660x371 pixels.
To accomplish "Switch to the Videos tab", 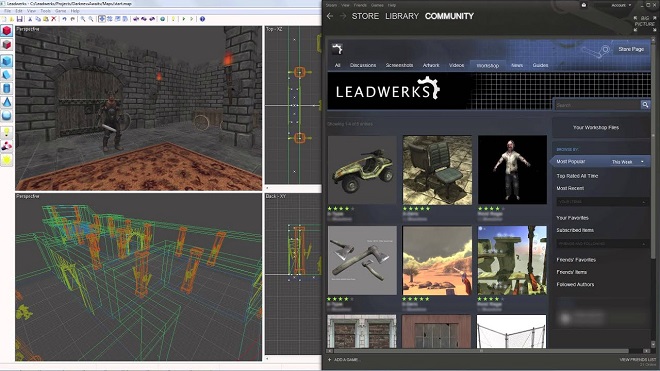I will (x=456, y=65).
